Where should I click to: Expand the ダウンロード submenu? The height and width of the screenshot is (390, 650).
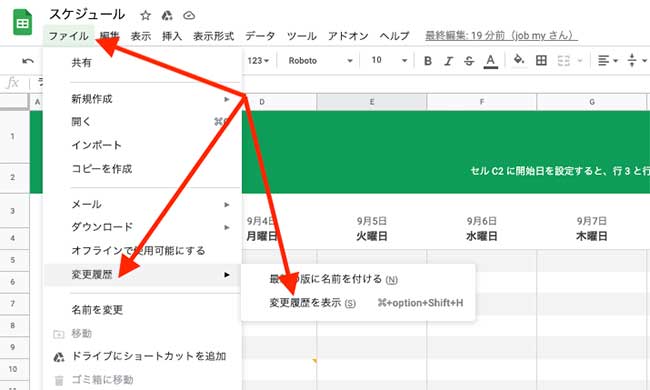point(142,227)
